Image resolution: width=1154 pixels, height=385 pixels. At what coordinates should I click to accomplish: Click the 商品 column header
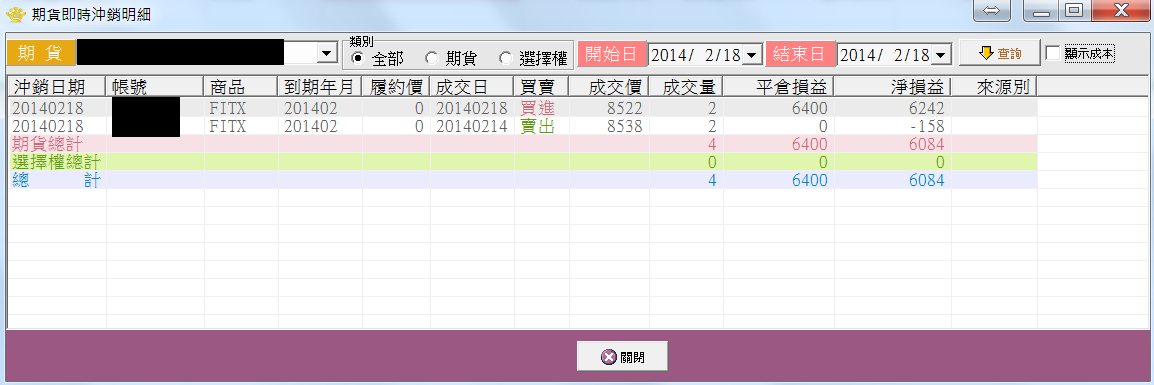pyautogui.click(x=241, y=87)
